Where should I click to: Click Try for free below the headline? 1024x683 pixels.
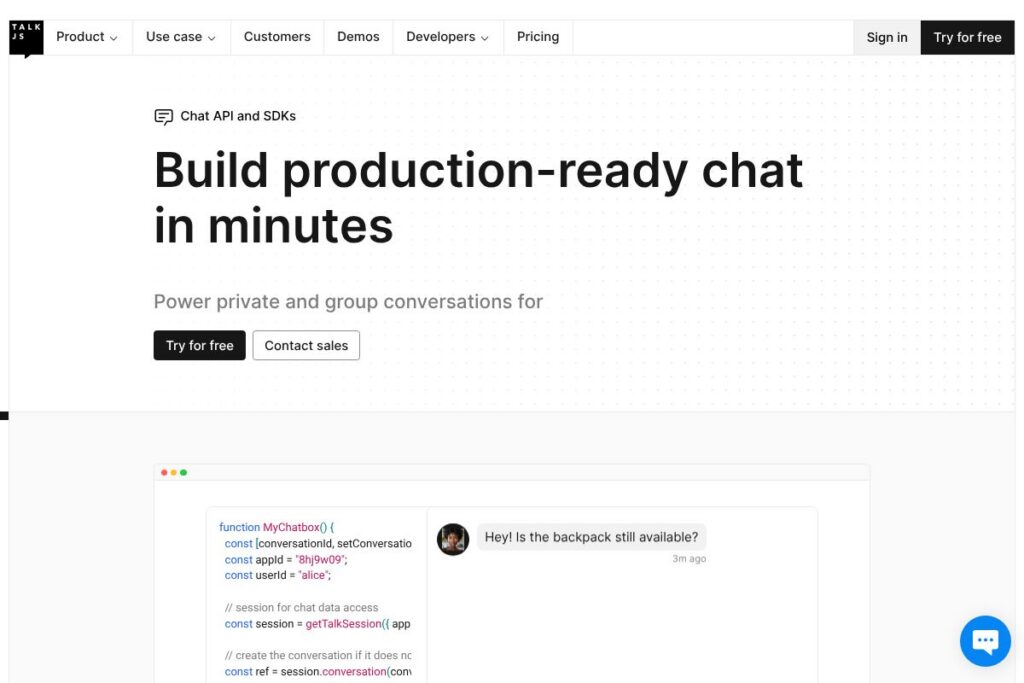coord(199,345)
